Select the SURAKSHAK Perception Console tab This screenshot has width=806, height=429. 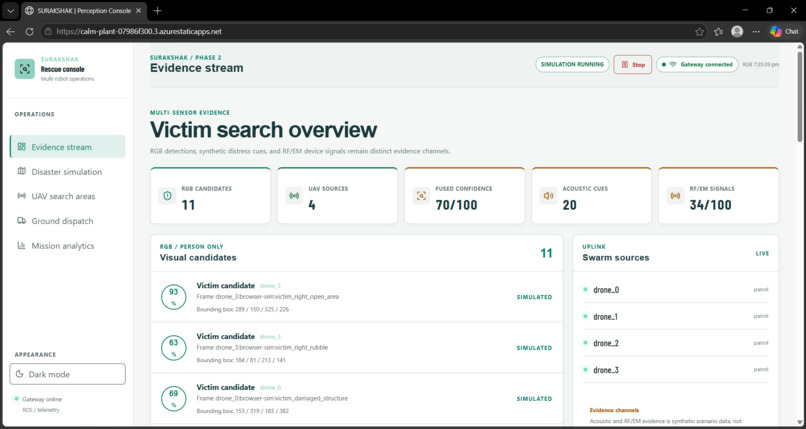[84, 11]
